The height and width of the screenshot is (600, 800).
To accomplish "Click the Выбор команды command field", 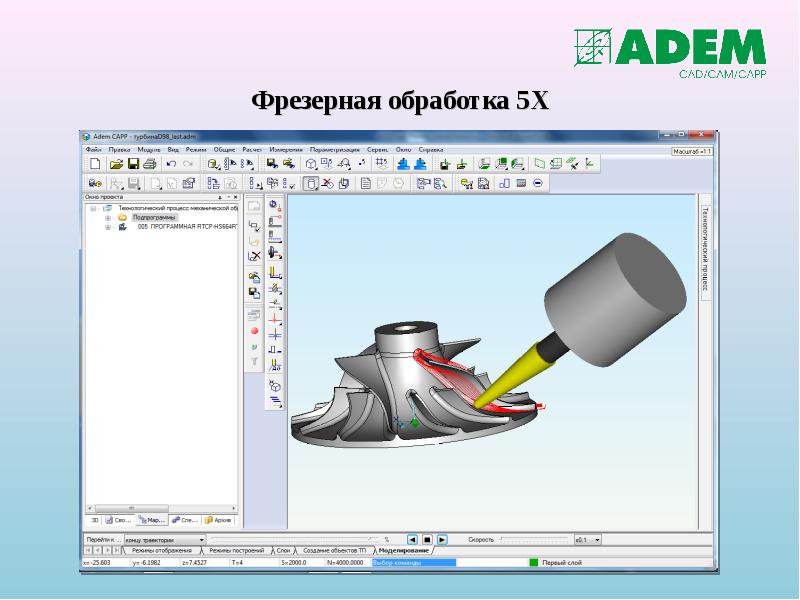I will (x=413, y=562).
